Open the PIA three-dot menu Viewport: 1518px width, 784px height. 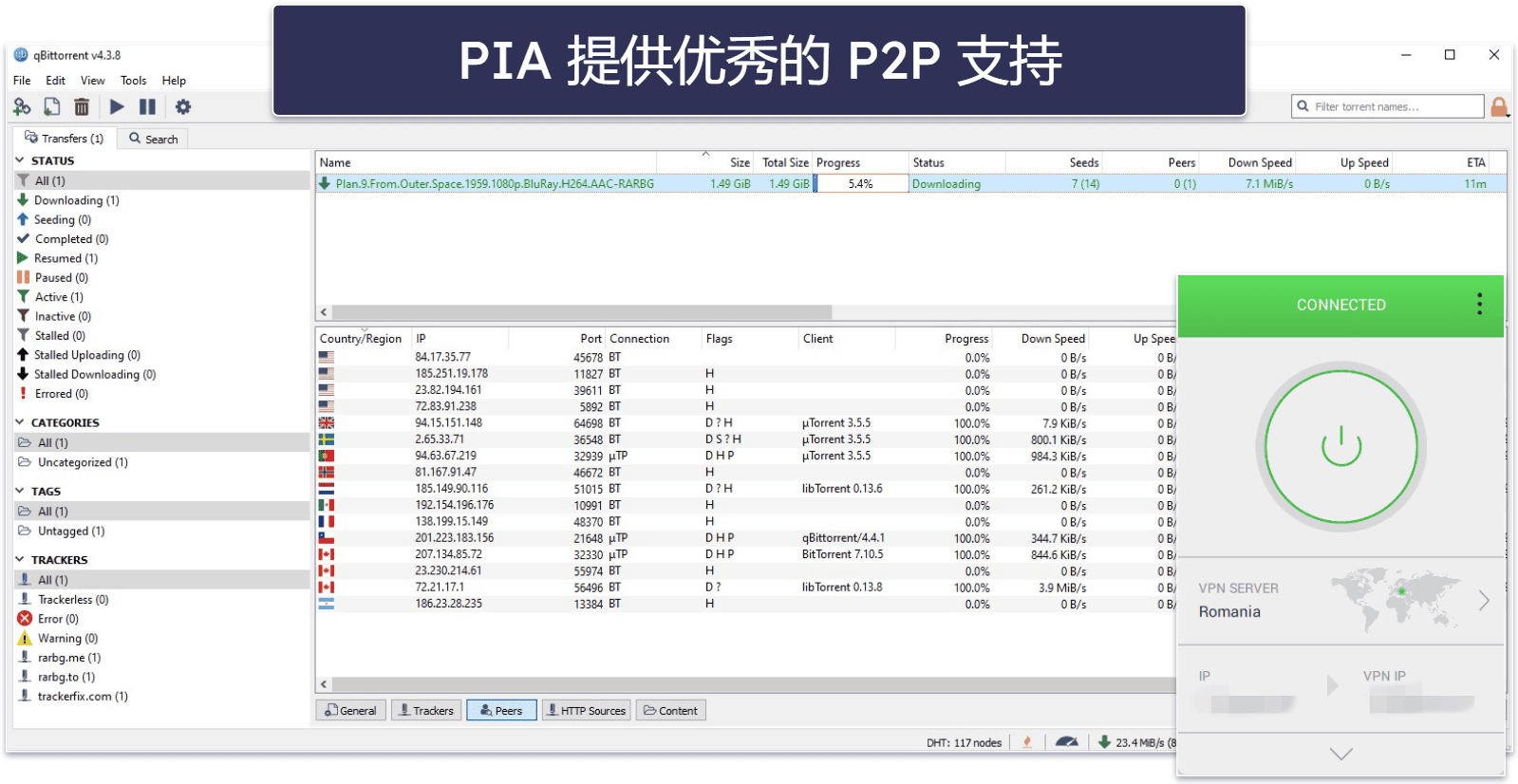(x=1479, y=305)
